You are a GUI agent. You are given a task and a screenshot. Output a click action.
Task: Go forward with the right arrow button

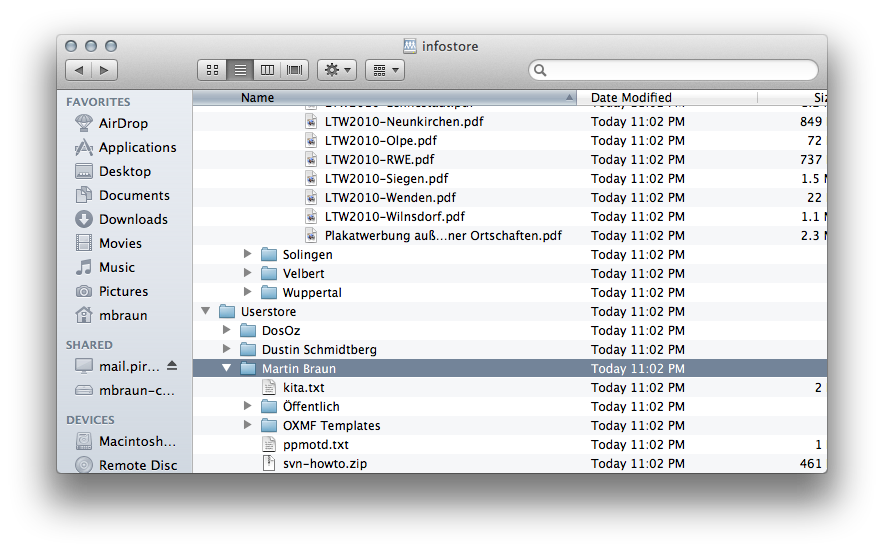coord(104,70)
